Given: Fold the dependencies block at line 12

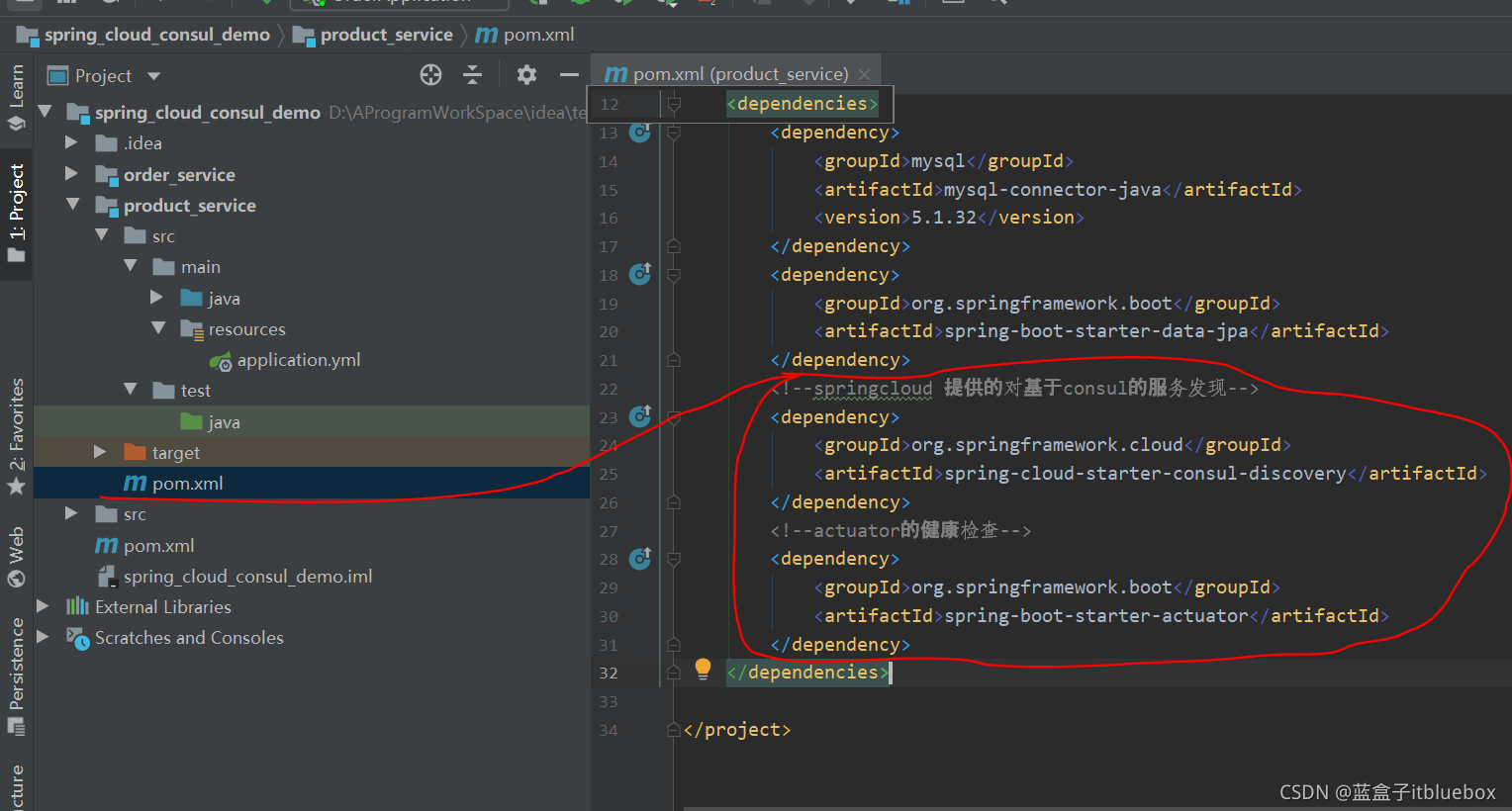Looking at the screenshot, I should [674, 103].
